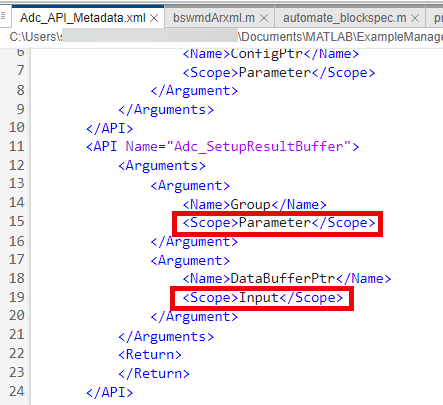This screenshot has height=405, width=443.
Task: Click closing Arguments tag on line 21
Action: (166, 336)
